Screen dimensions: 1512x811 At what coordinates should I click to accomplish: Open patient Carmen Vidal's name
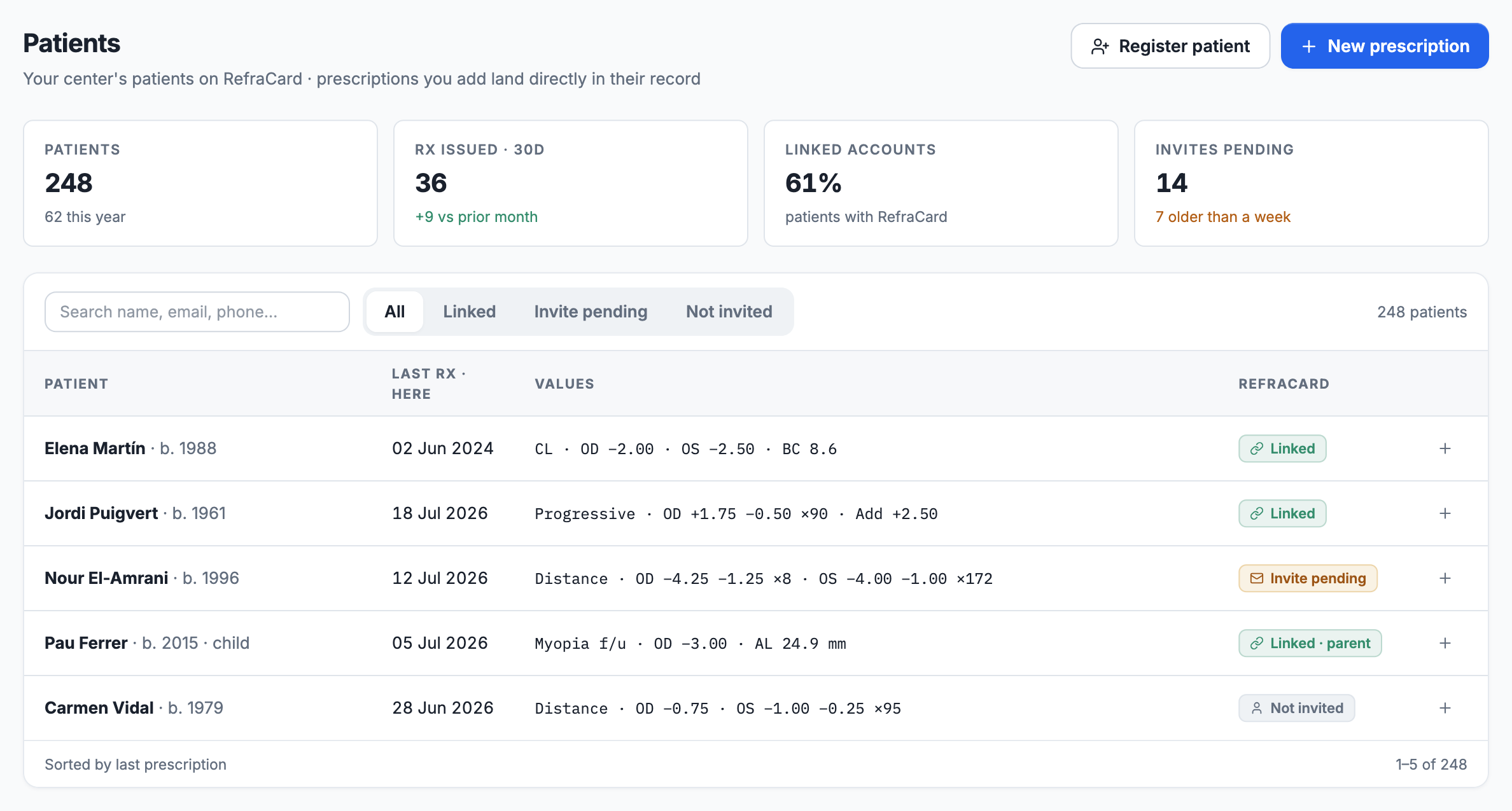(99, 708)
